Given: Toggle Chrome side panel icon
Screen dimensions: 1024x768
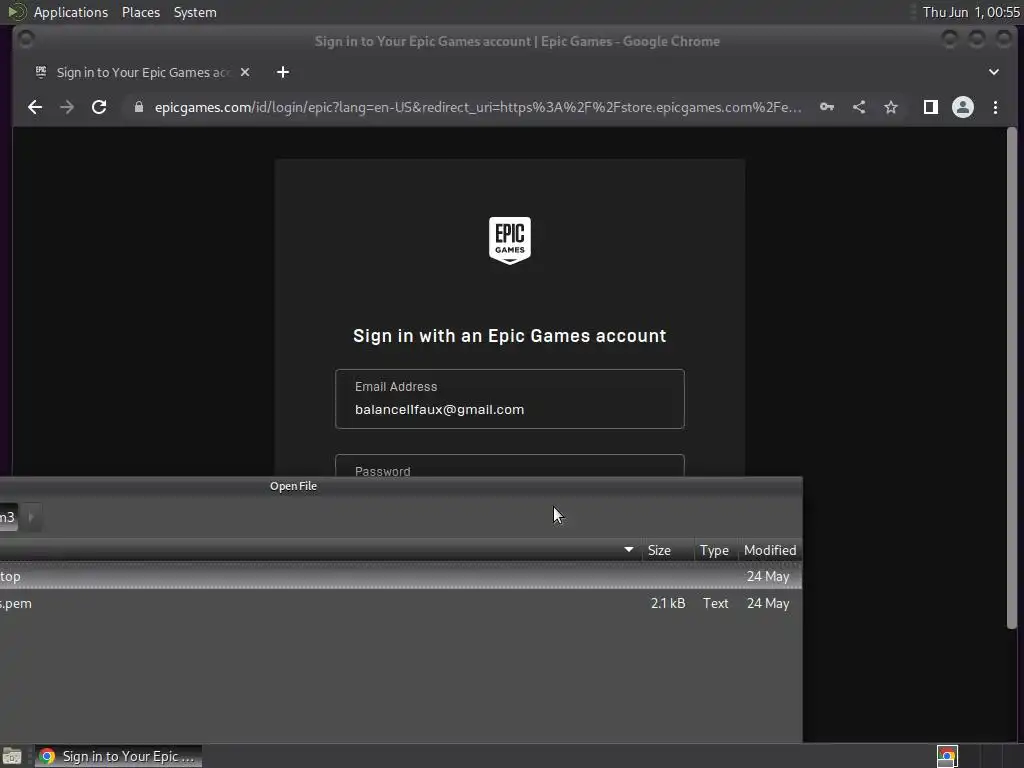Looking at the screenshot, I should tap(931, 107).
